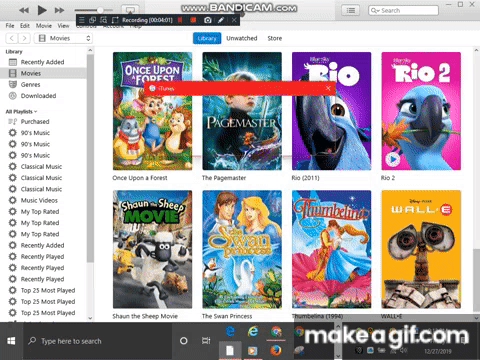The width and height of the screenshot is (480, 360).
Task: Click the 'The Swan Princess' title
Action: click(227, 316)
